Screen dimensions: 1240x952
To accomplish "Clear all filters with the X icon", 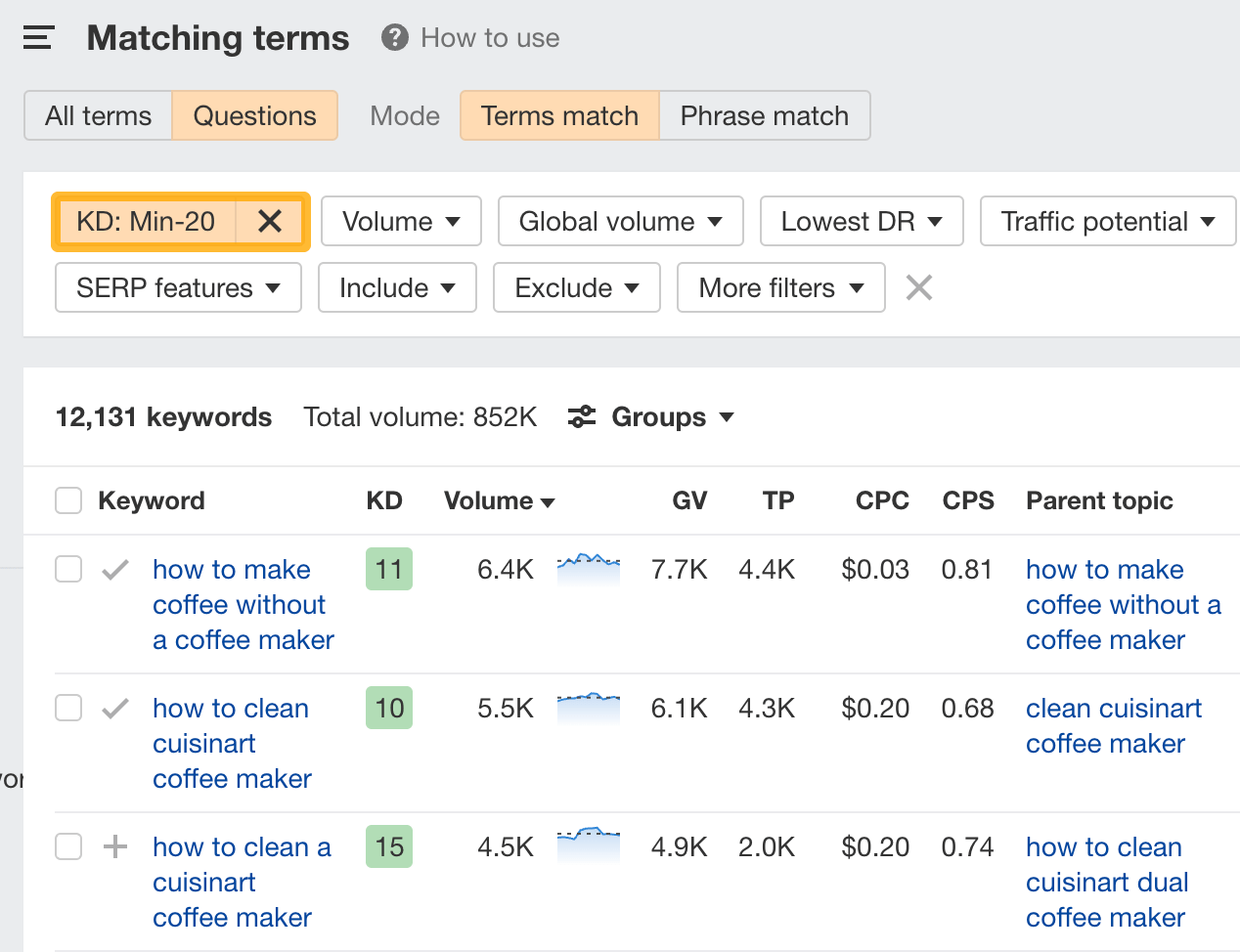I will pos(917,287).
